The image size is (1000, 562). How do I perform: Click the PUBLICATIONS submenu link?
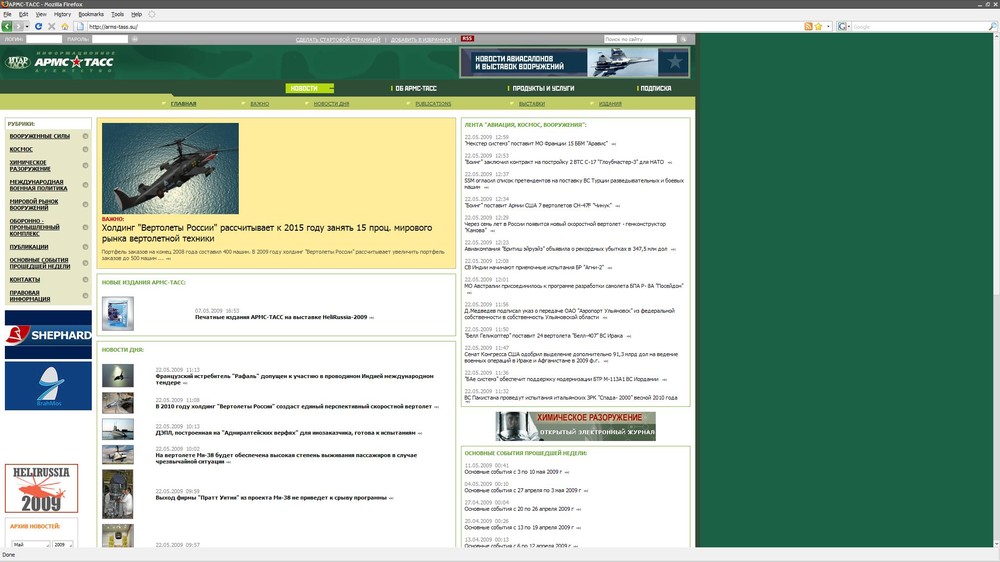point(433,103)
